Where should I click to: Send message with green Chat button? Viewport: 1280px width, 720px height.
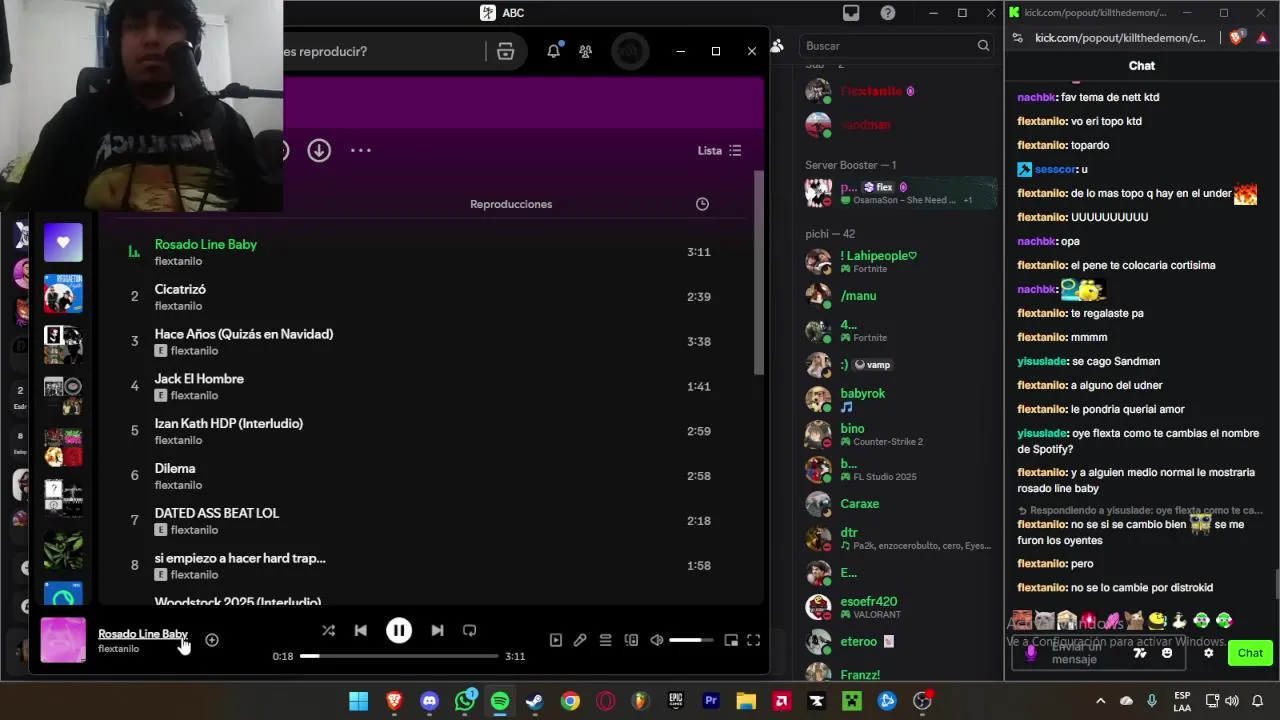[x=1250, y=653]
